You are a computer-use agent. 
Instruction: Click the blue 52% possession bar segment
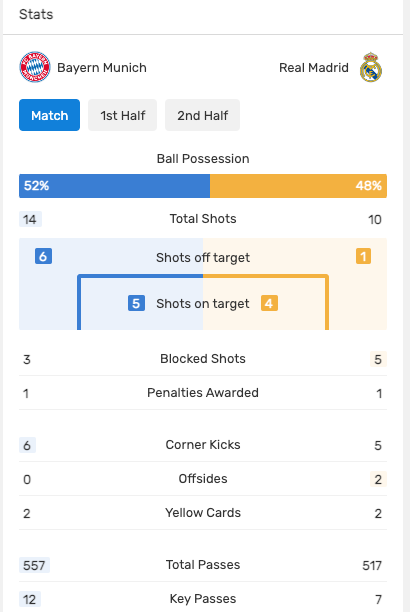point(114,186)
